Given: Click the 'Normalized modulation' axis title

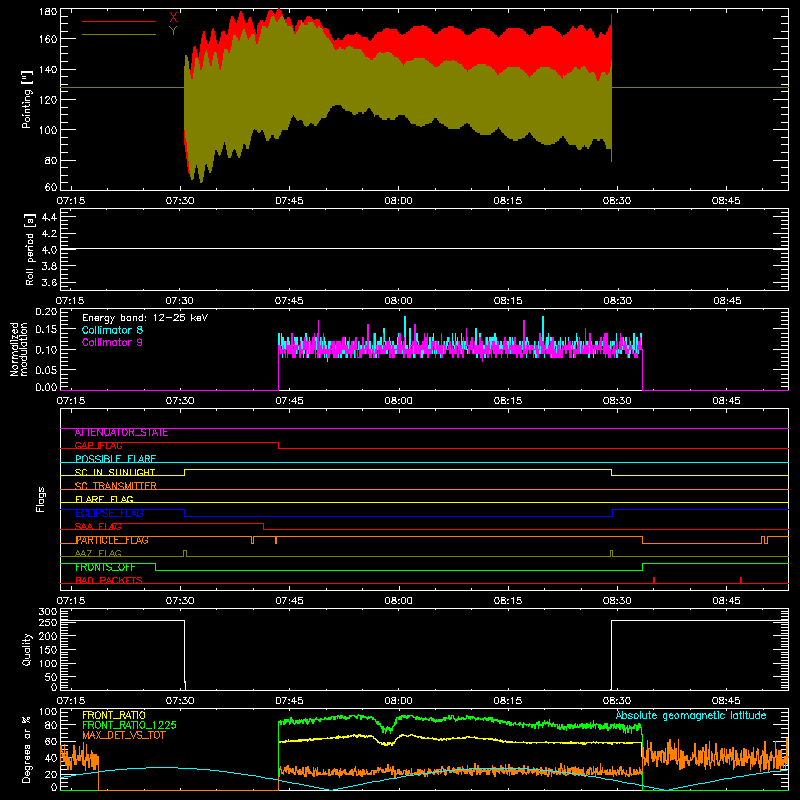Looking at the screenshot, I should coord(19,349).
